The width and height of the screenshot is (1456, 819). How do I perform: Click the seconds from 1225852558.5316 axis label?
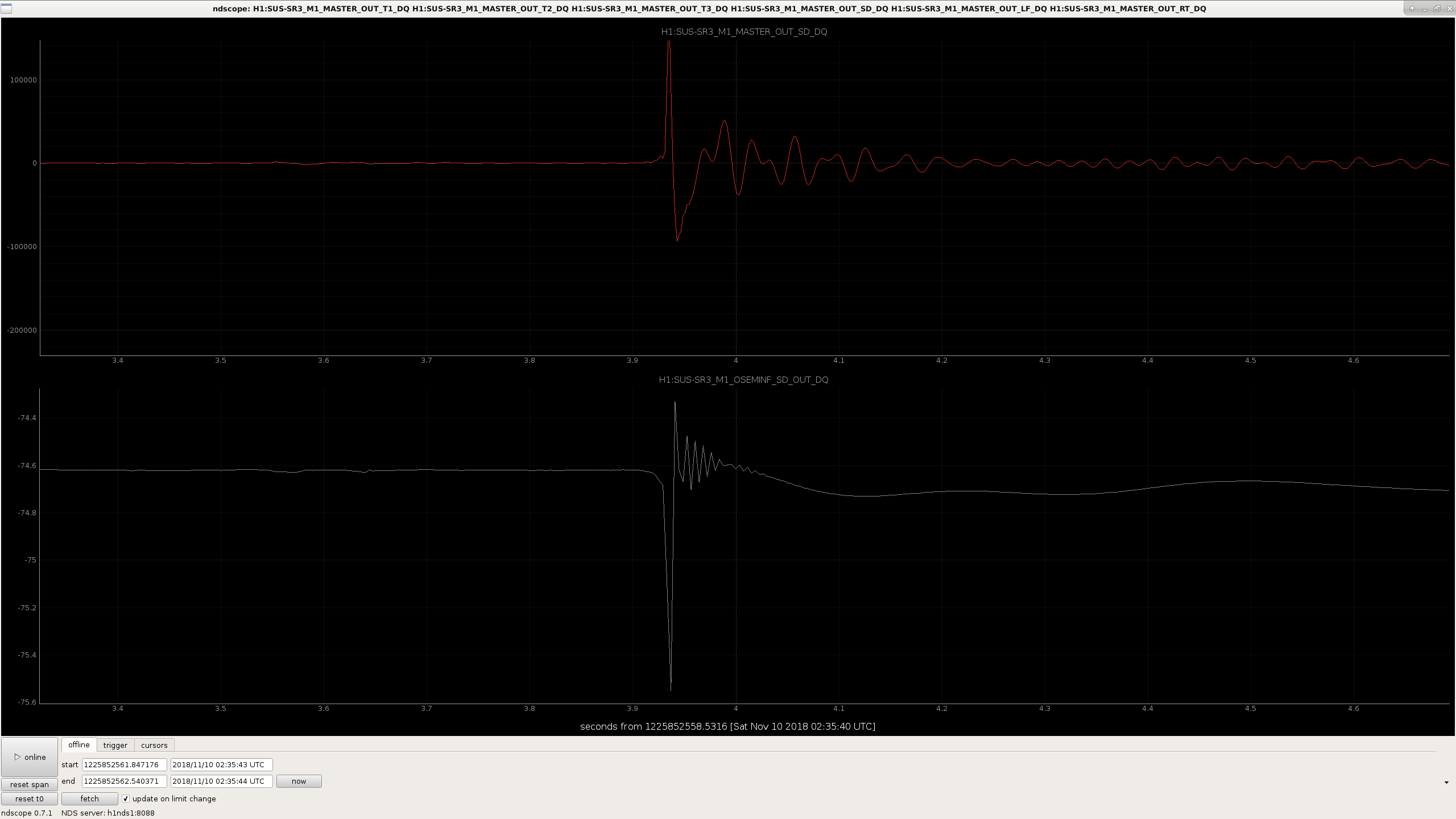(727, 726)
